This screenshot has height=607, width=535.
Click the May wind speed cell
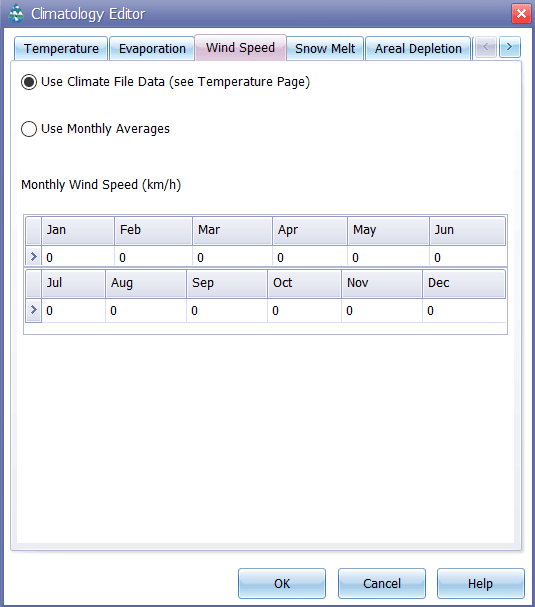tap(389, 257)
